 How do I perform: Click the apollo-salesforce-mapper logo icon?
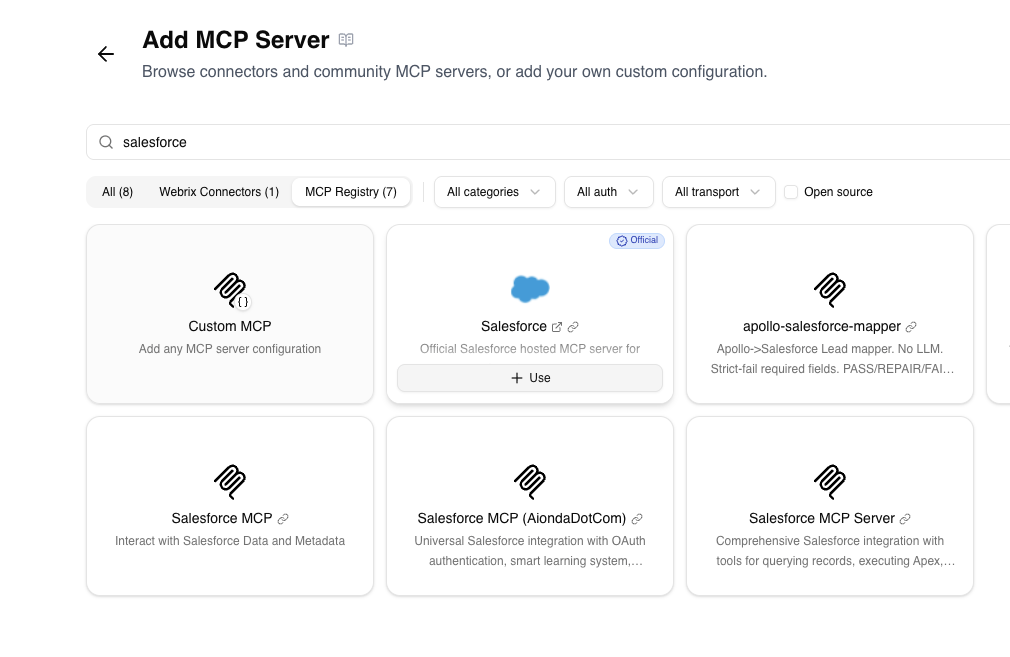point(830,289)
